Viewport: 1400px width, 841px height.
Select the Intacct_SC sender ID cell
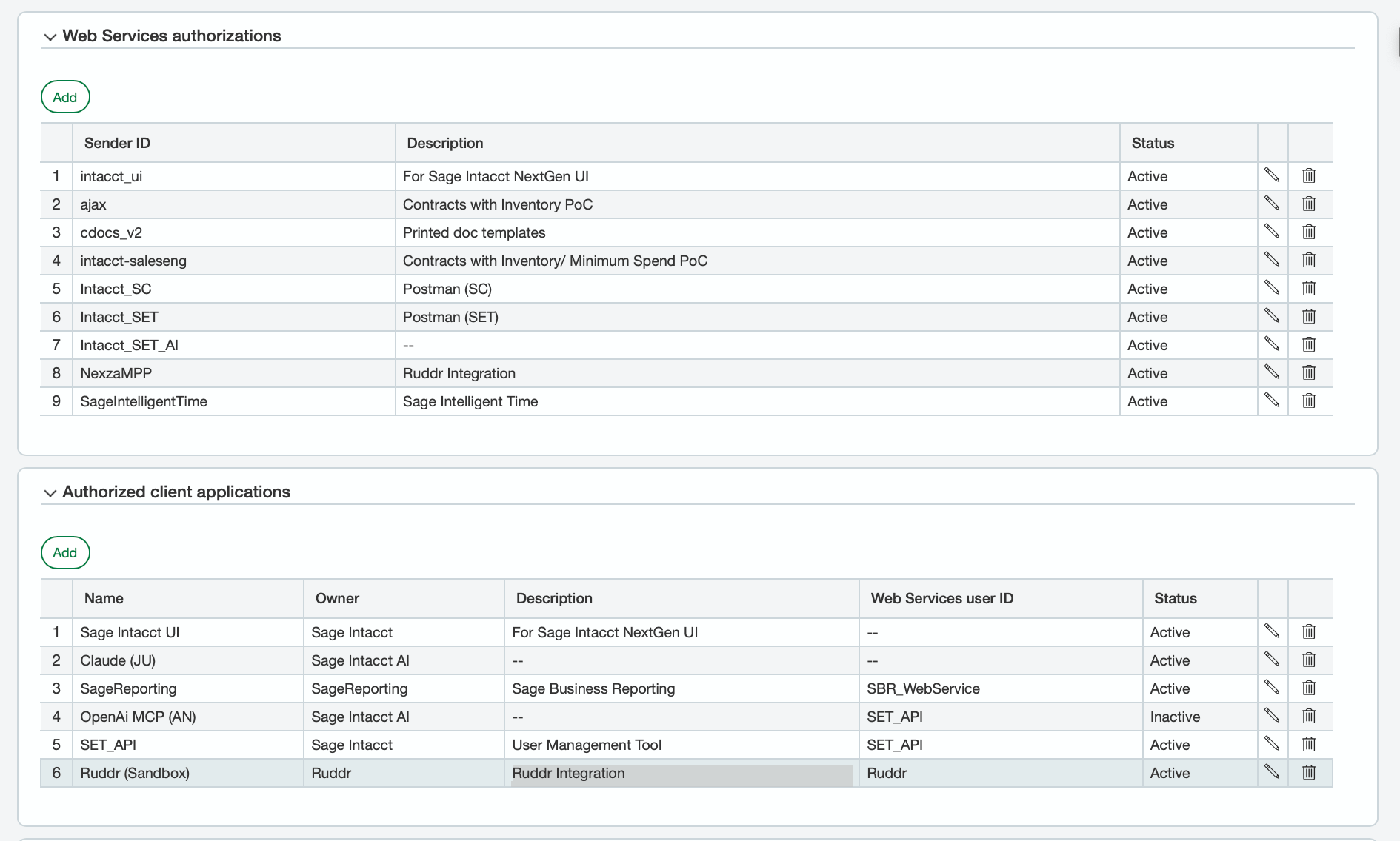tap(234, 289)
